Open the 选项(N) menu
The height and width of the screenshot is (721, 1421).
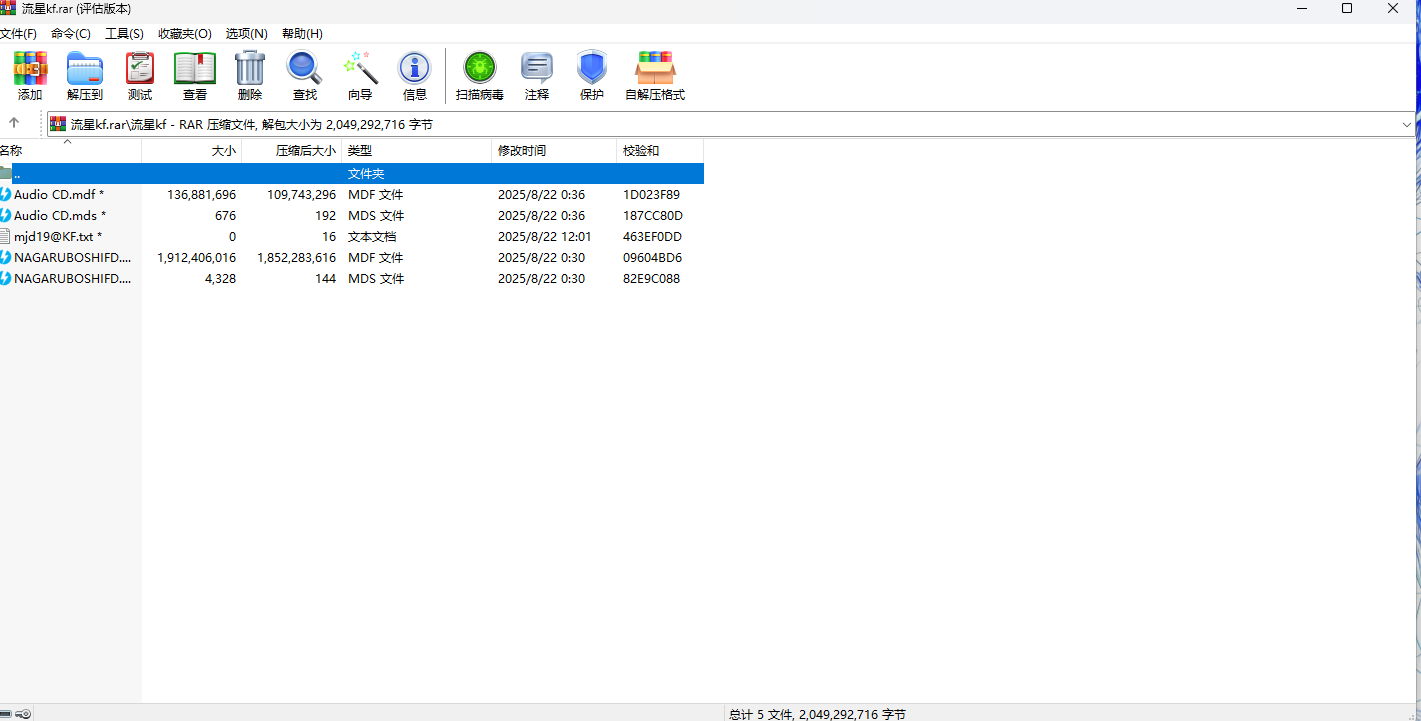pyautogui.click(x=246, y=34)
